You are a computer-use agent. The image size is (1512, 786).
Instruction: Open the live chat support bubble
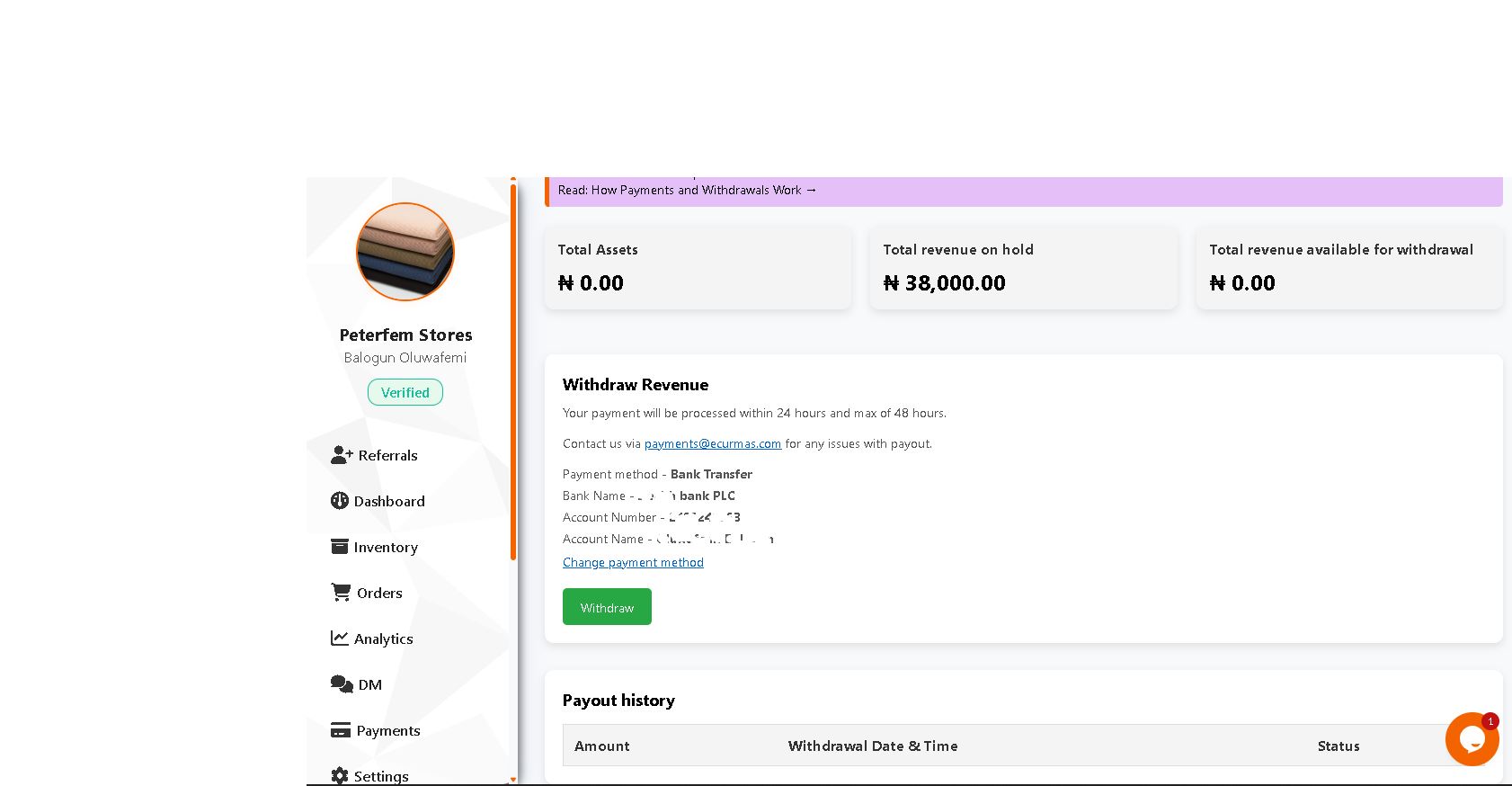click(1472, 739)
